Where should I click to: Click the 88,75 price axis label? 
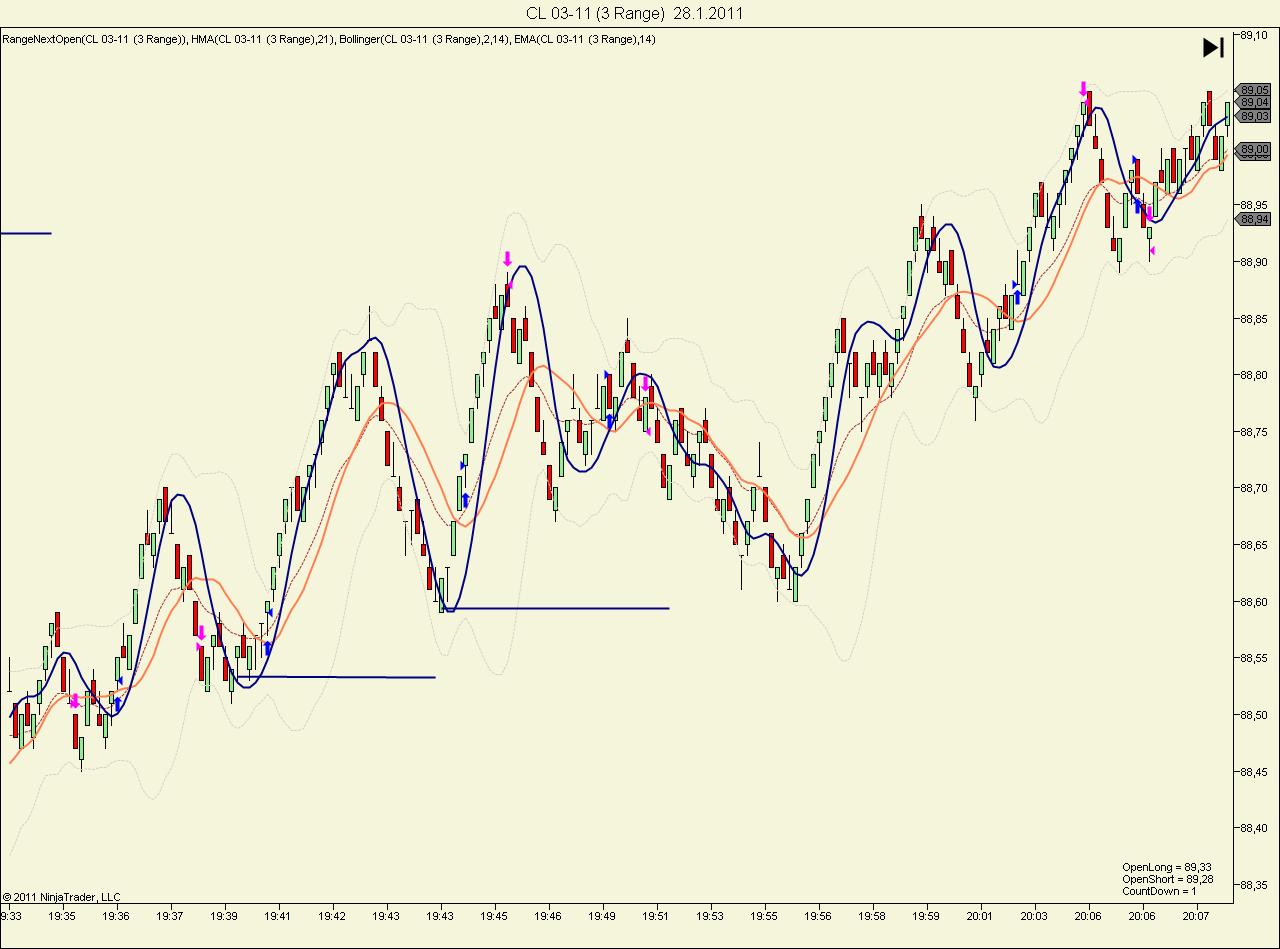(1254, 432)
